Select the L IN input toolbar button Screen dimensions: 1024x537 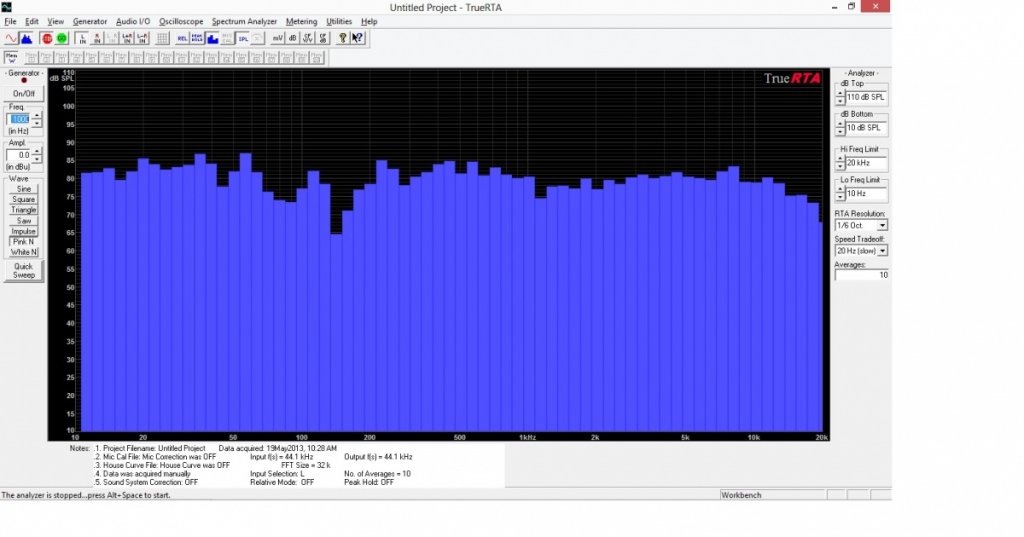point(82,39)
